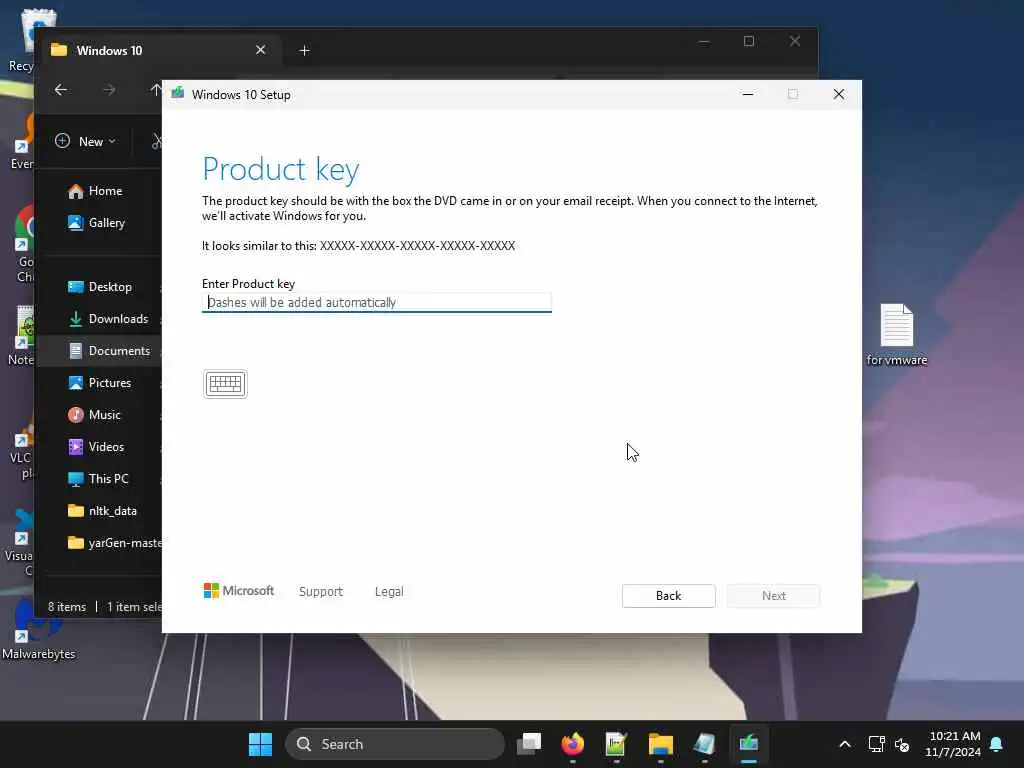Open the Windows Start menu
This screenshot has width=1024, height=768.
(x=261, y=744)
